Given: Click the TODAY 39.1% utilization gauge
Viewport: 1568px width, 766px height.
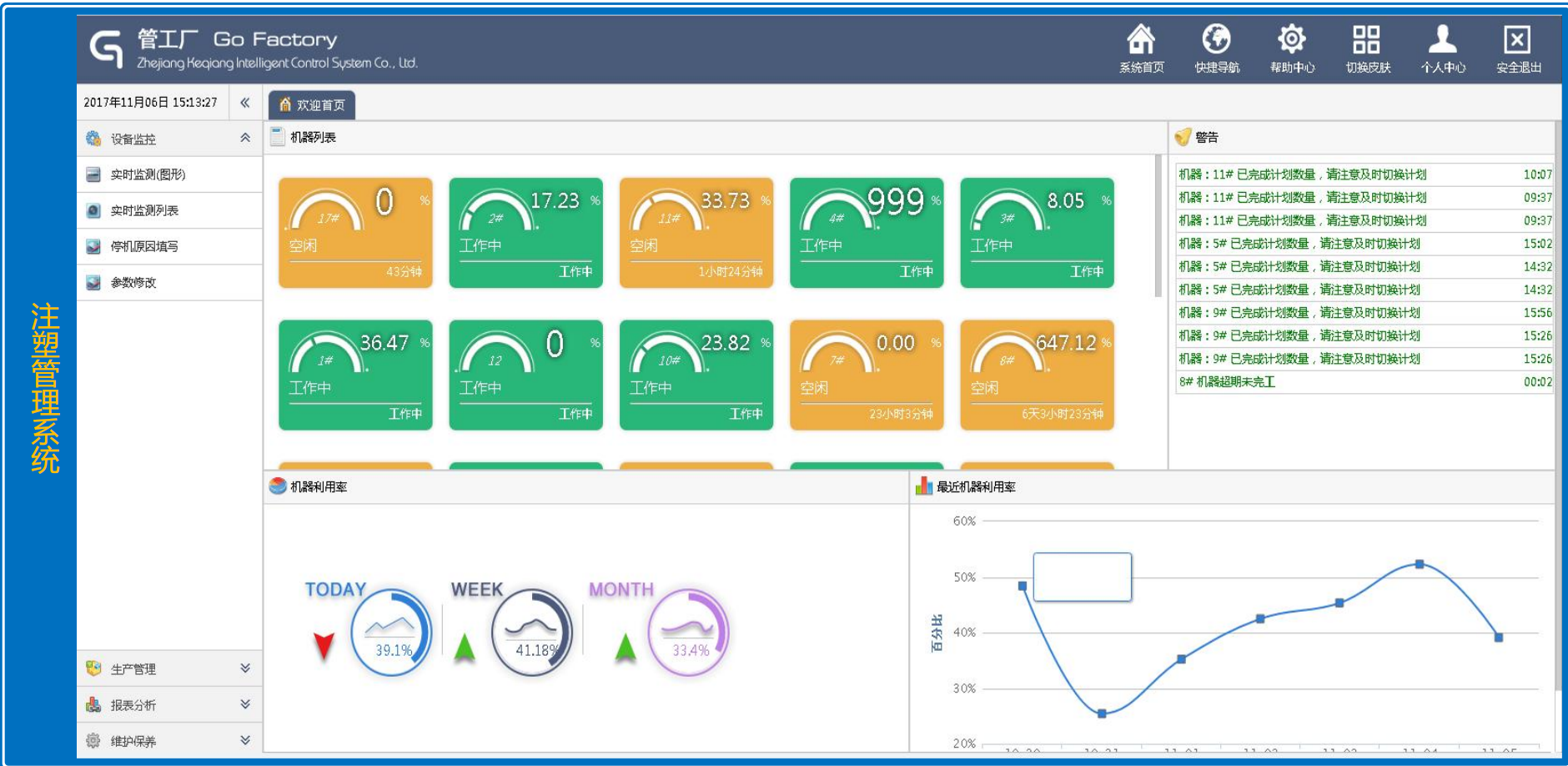Looking at the screenshot, I should coord(391,632).
